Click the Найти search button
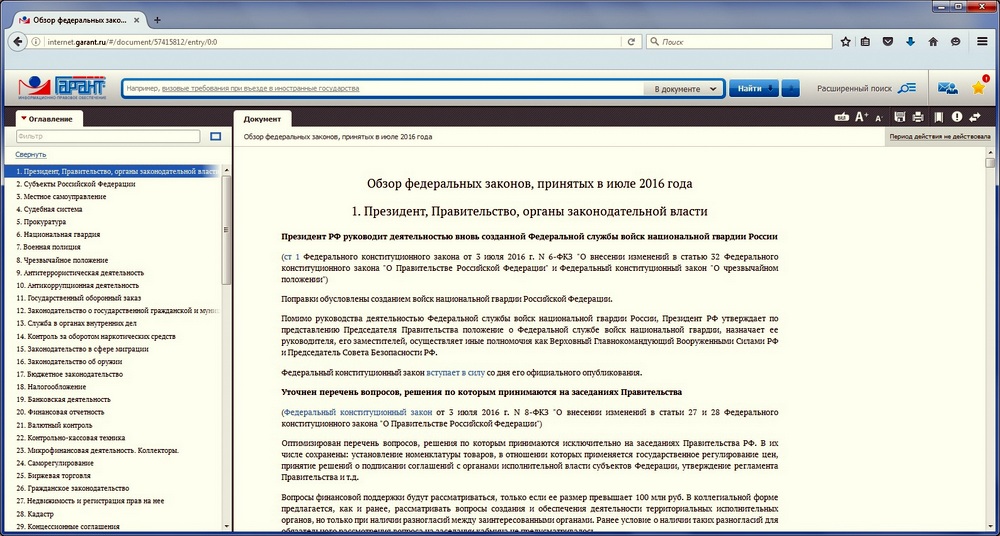This screenshot has height=536, width=1000. [753, 89]
